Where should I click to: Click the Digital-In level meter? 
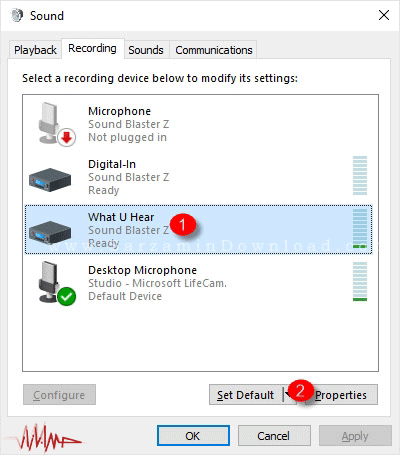360,175
